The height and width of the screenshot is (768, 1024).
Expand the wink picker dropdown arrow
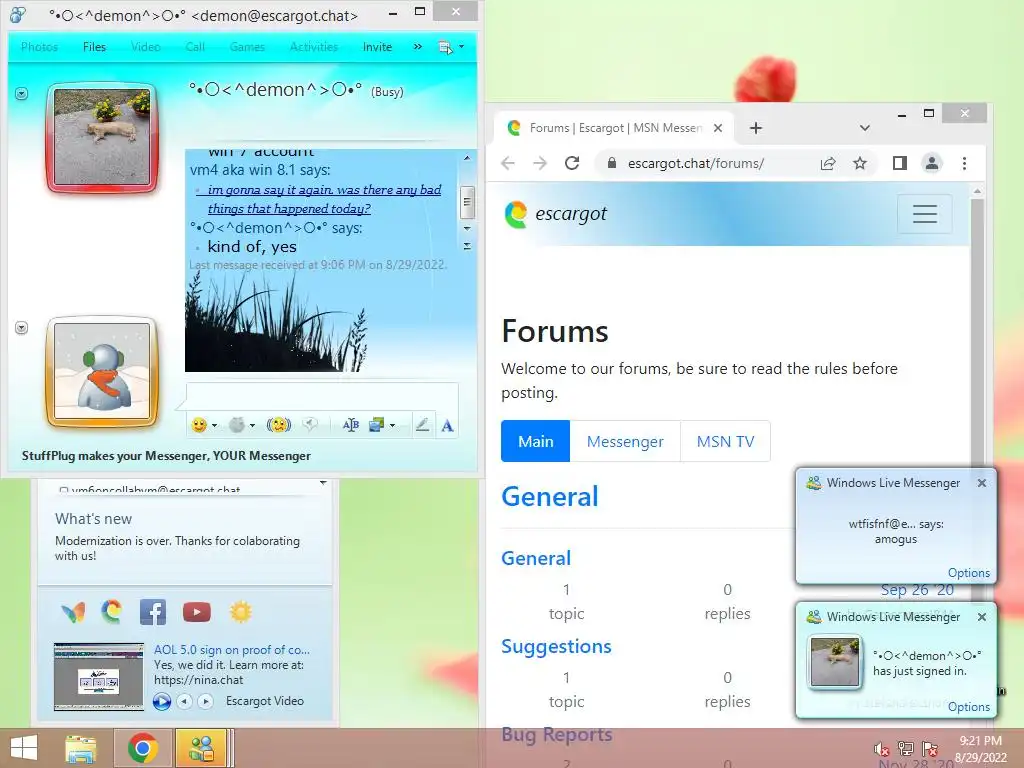pos(252,426)
